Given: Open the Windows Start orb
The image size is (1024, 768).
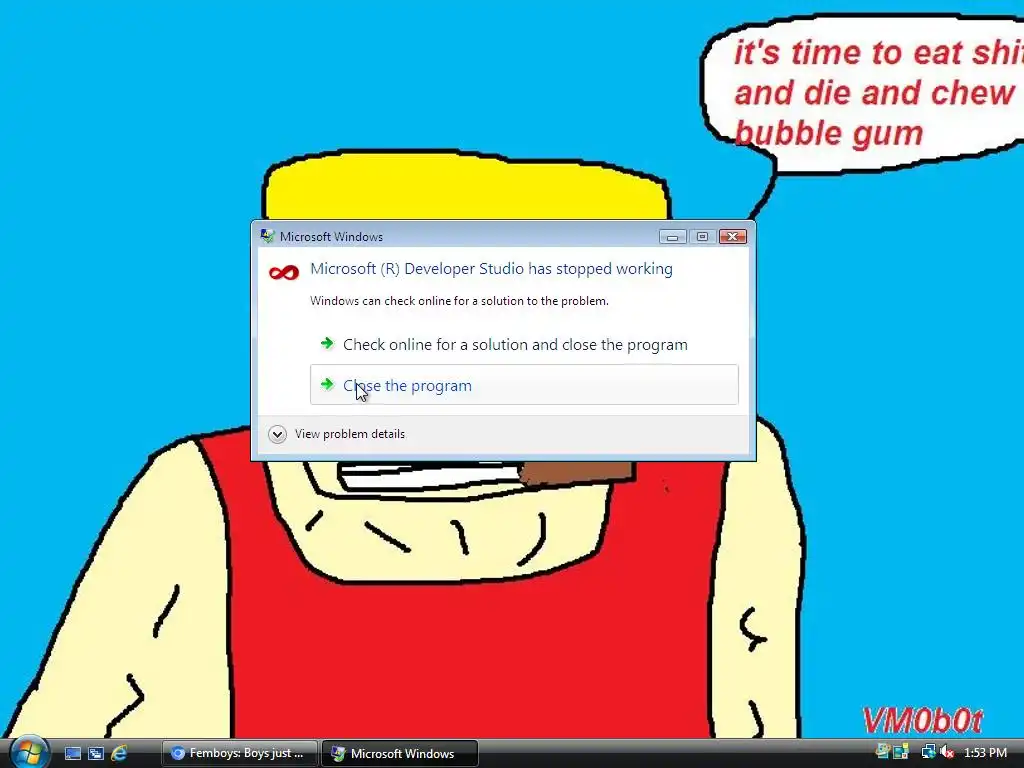Looking at the screenshot, I should 29,752.
